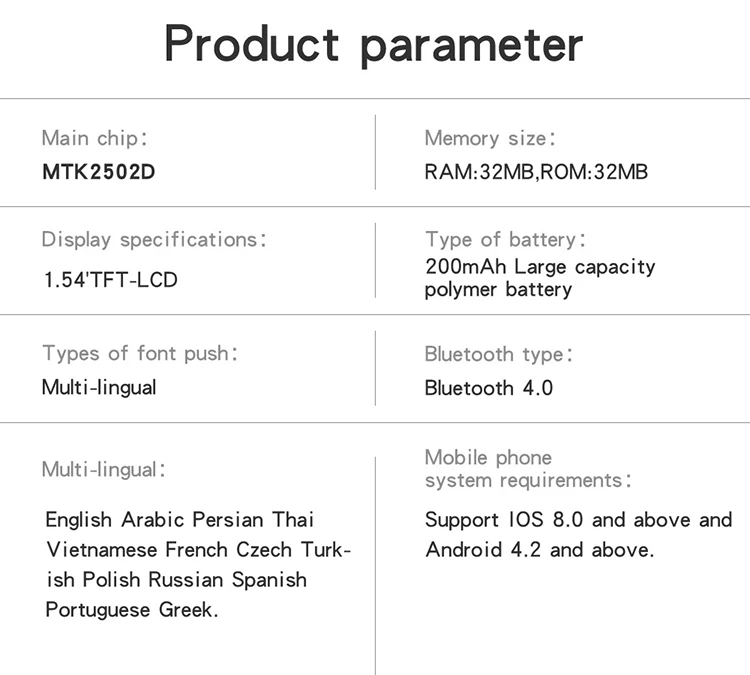Click the Portuguese Greek text line
The image size is (750, 675).
coord(131,610)
